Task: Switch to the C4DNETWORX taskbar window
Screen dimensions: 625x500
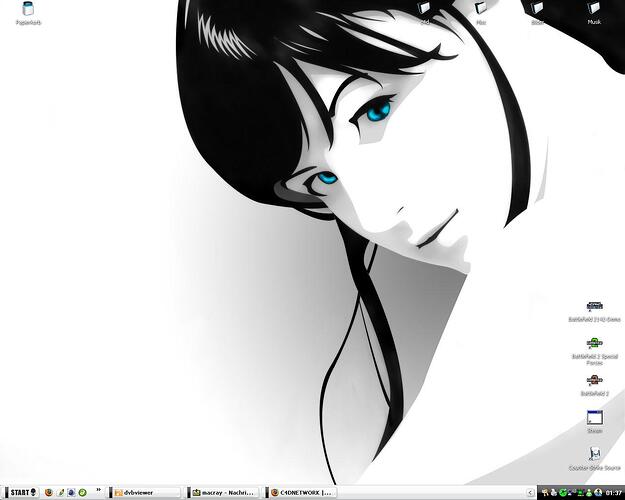Action: (x=303, y=493)
